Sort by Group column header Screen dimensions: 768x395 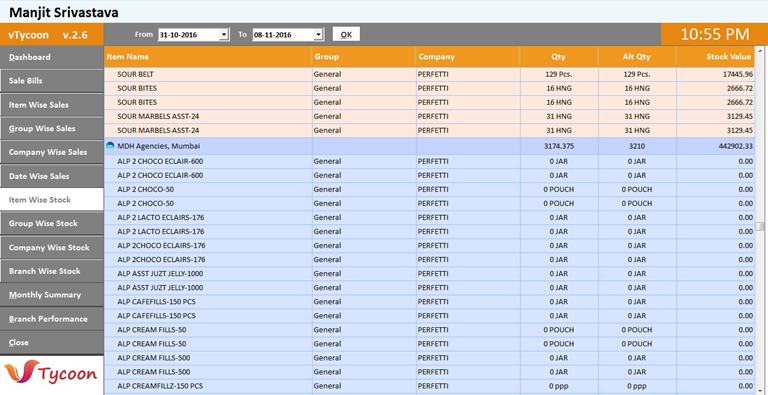[x=364, y=57]
